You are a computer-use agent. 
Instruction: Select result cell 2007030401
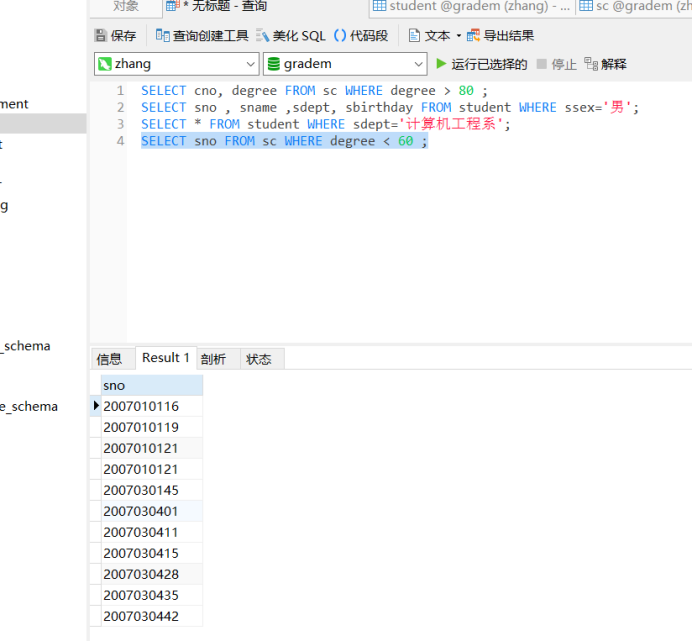click(x=152, y=511)
